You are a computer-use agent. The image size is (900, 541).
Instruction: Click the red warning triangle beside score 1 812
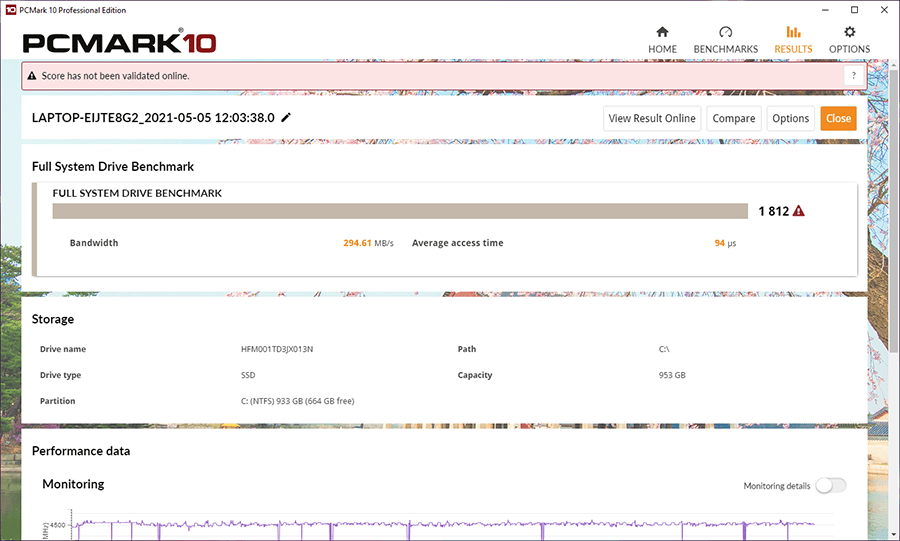pyautogui.click(x=798, y=211)
